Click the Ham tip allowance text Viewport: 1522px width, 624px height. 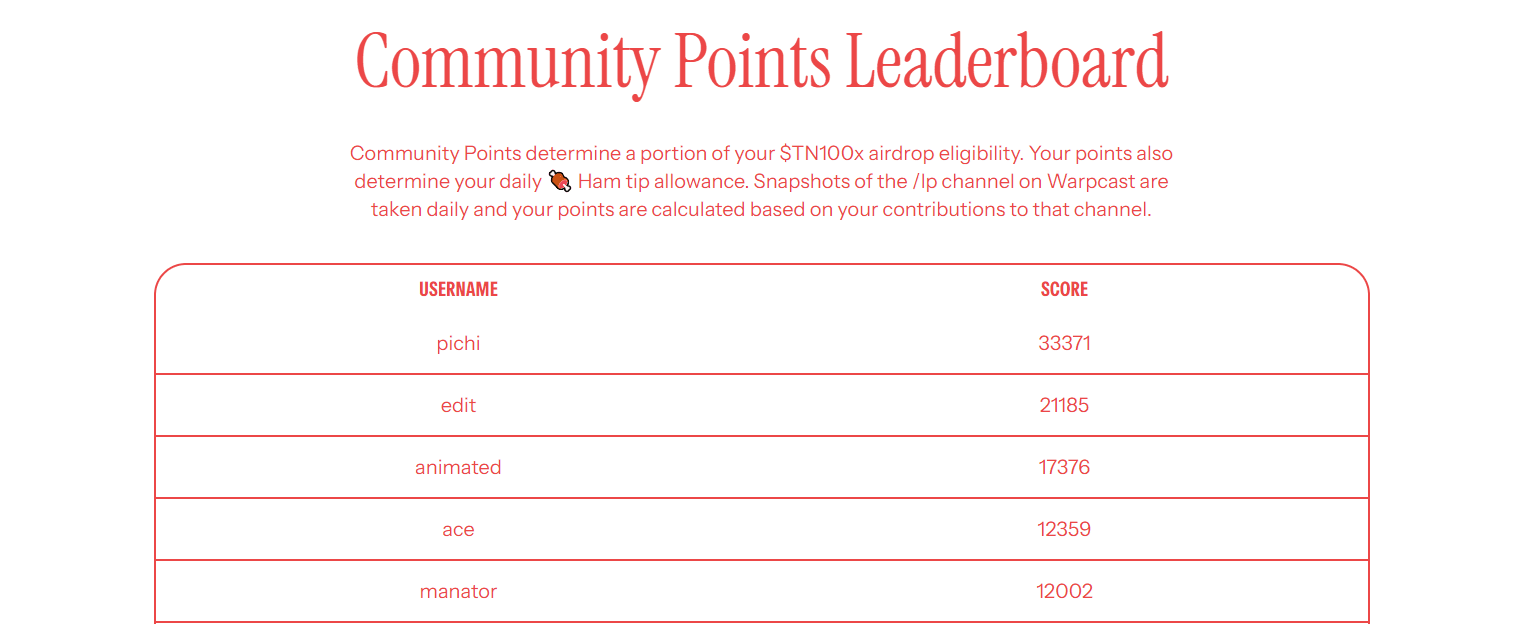point(663,182)
